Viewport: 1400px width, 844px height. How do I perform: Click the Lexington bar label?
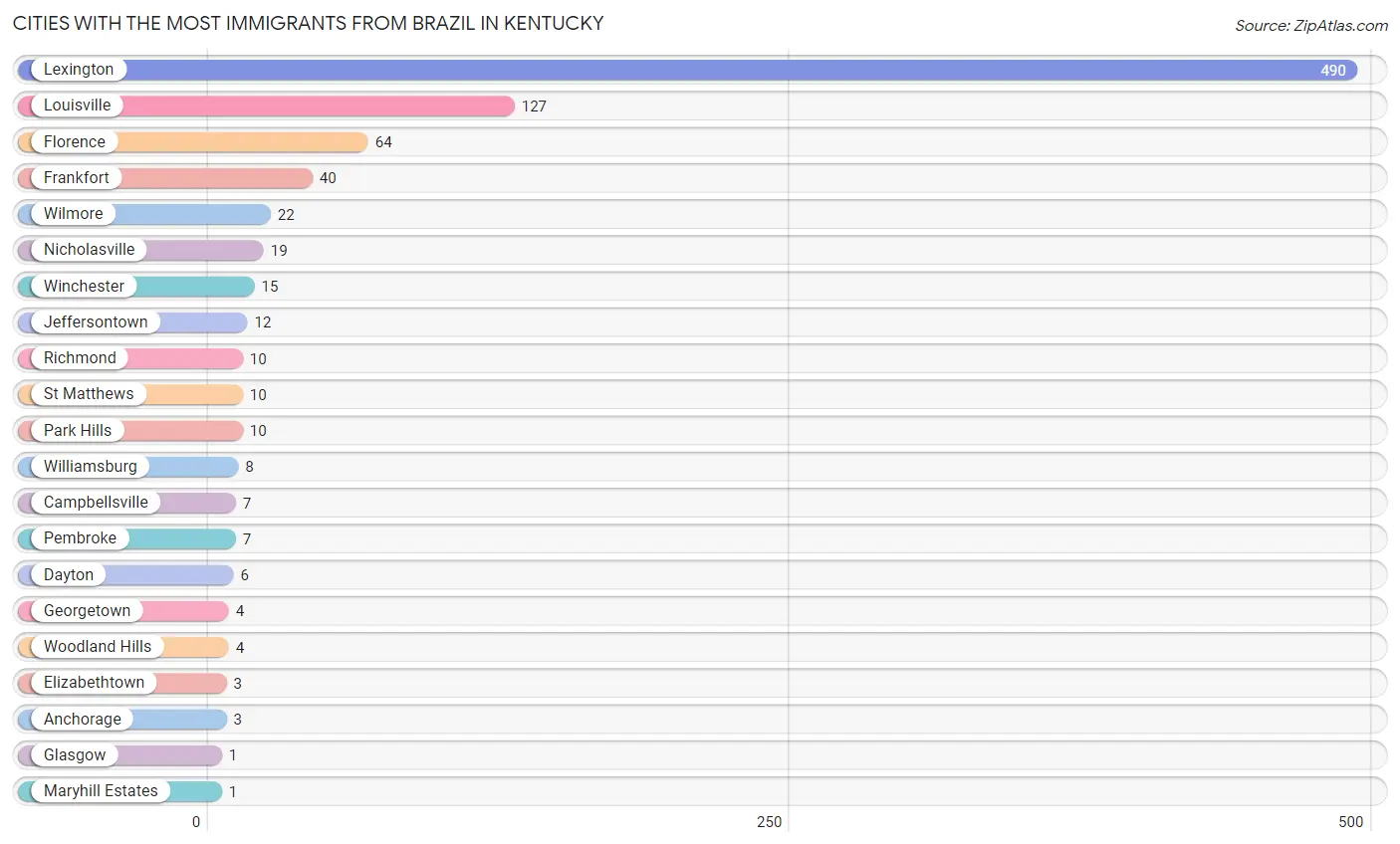click(x=79, y=70)
